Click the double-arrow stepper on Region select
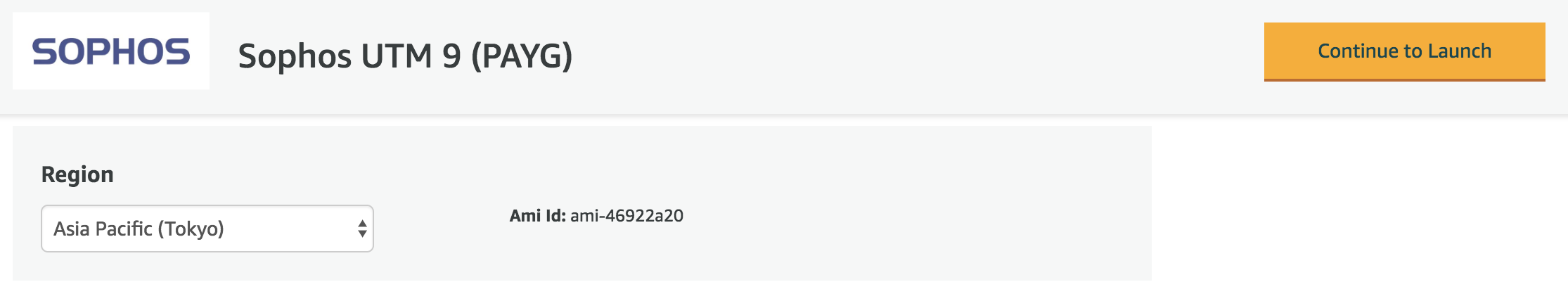This screenshot has height=301, width=1568. [362, 229]
